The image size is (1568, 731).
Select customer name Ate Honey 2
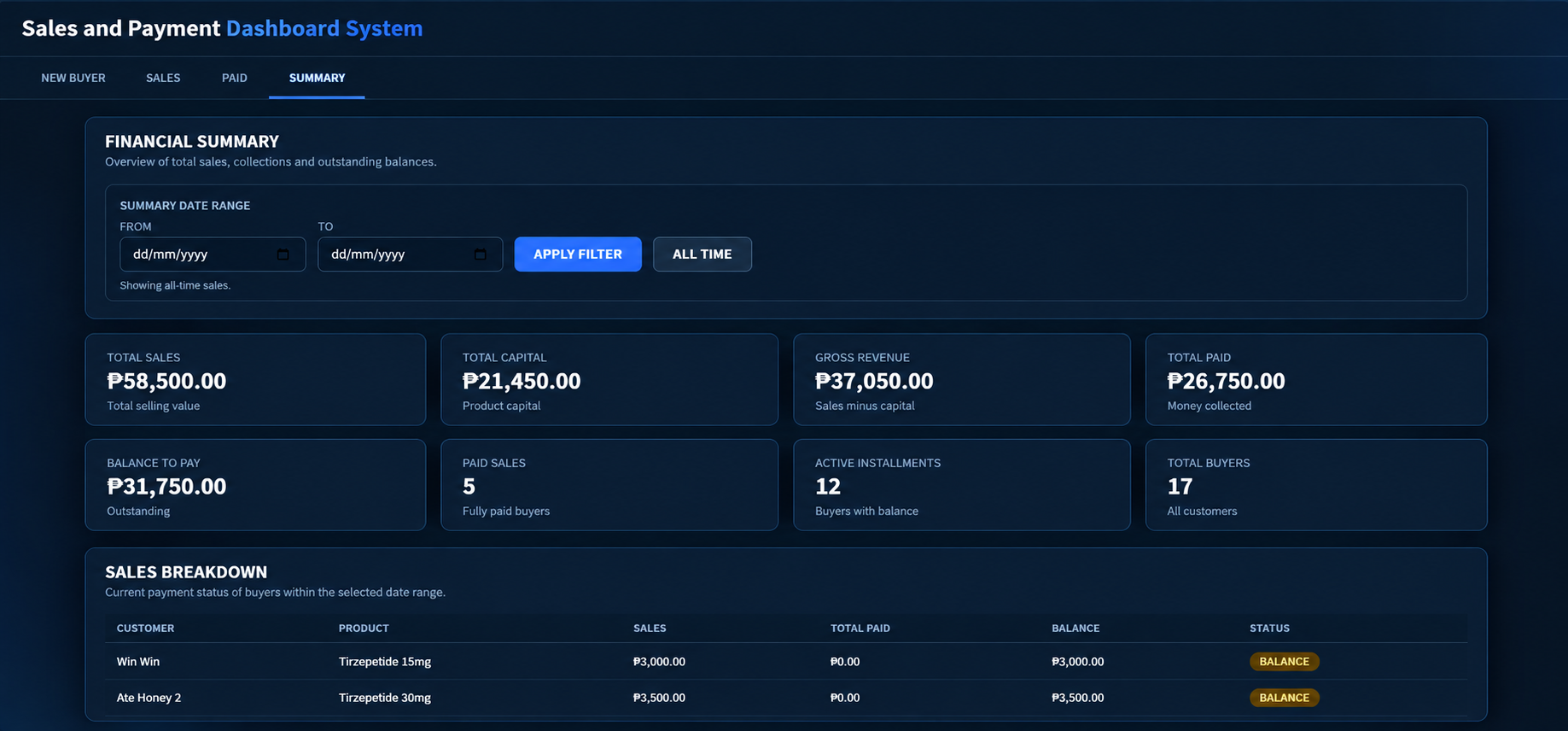[x=149, y=698]
